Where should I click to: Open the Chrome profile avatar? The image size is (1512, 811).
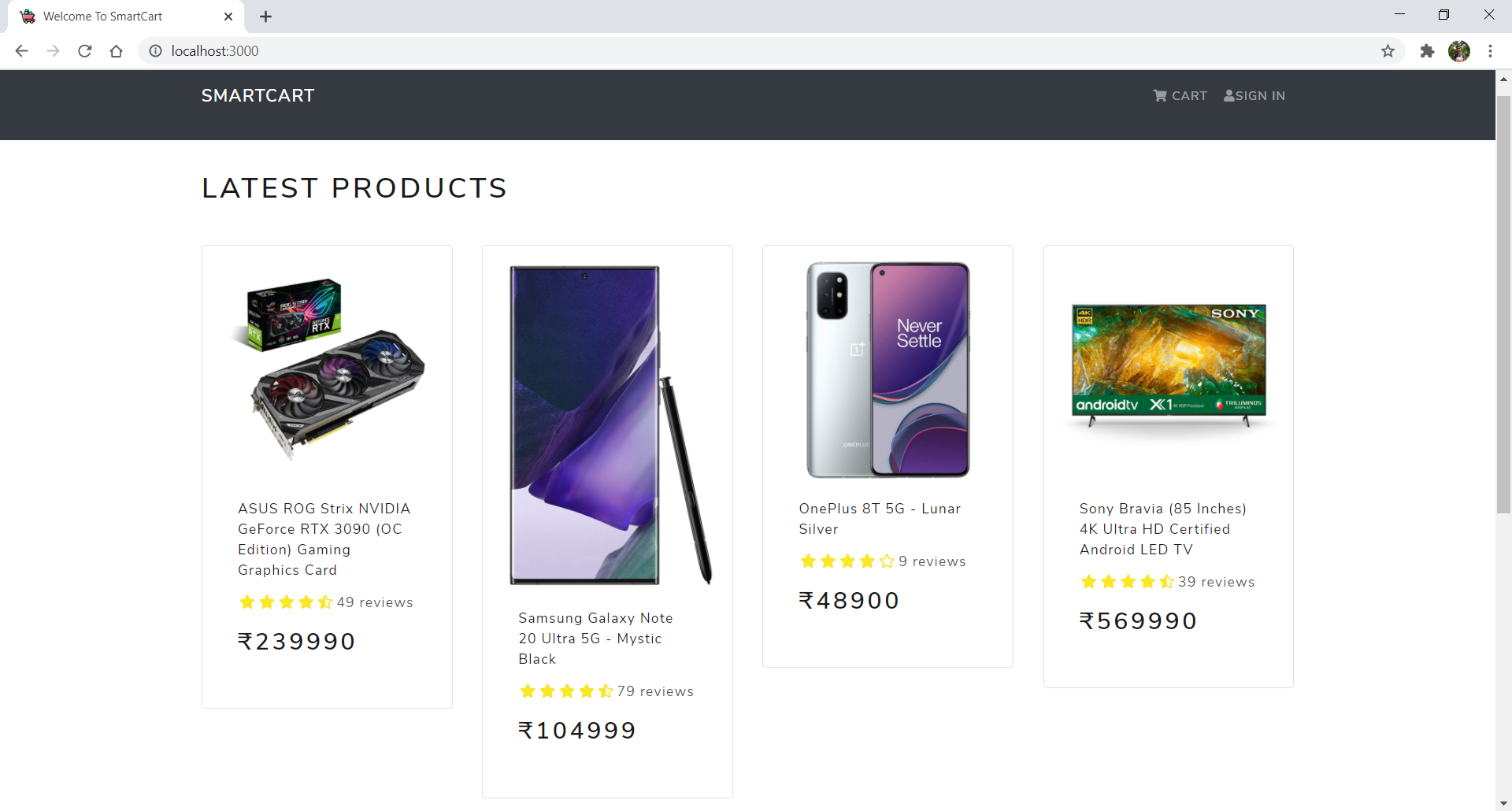pyautogui.click(x=1459, y=51)
